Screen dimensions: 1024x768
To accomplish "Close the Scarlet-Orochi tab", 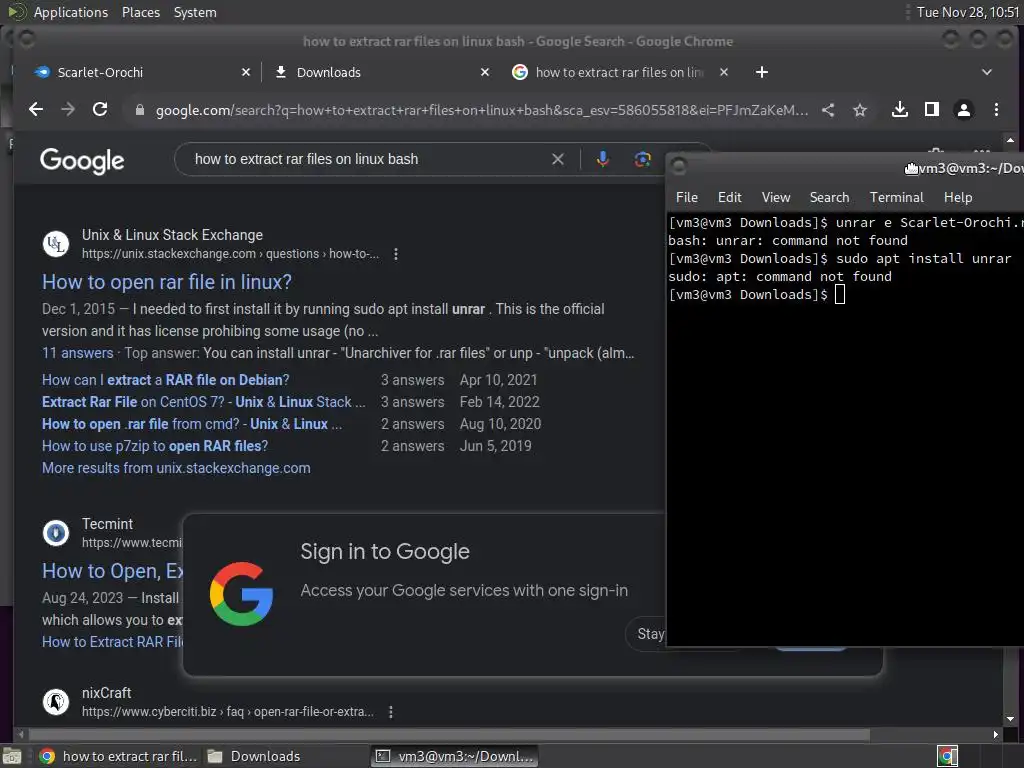I will [246, 72].
